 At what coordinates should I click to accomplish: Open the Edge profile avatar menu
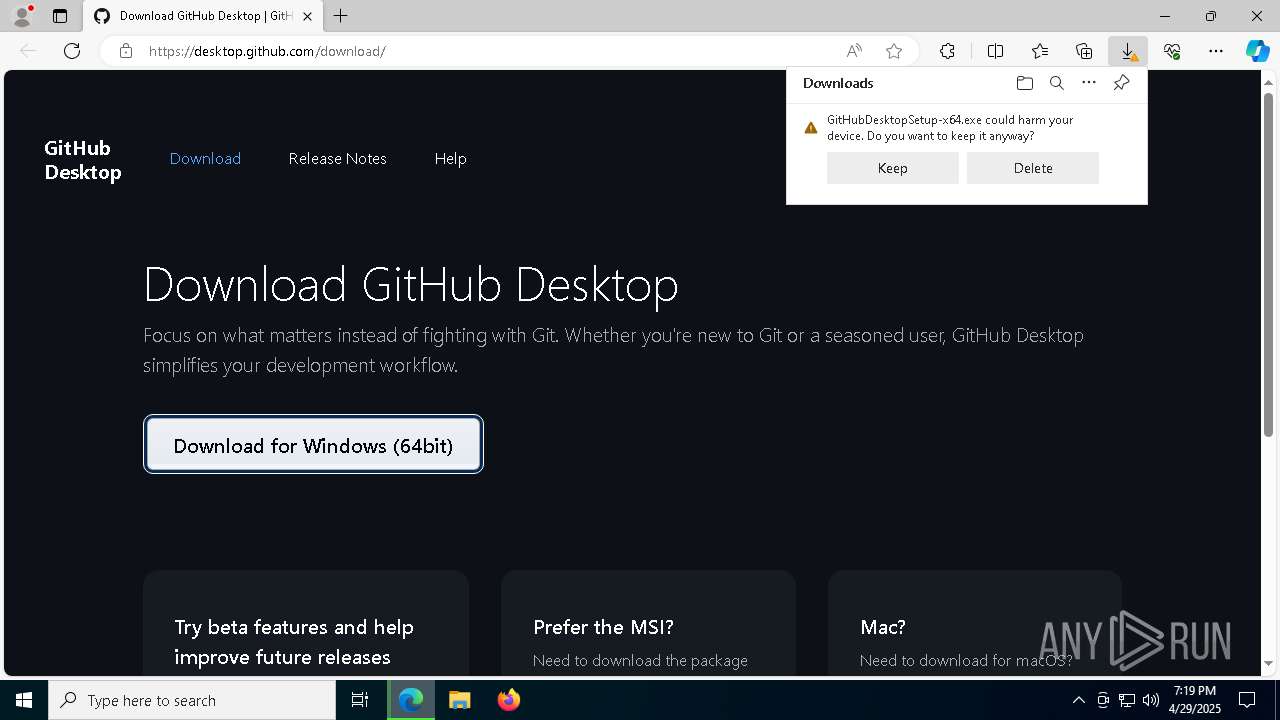[x=21, y=16]
